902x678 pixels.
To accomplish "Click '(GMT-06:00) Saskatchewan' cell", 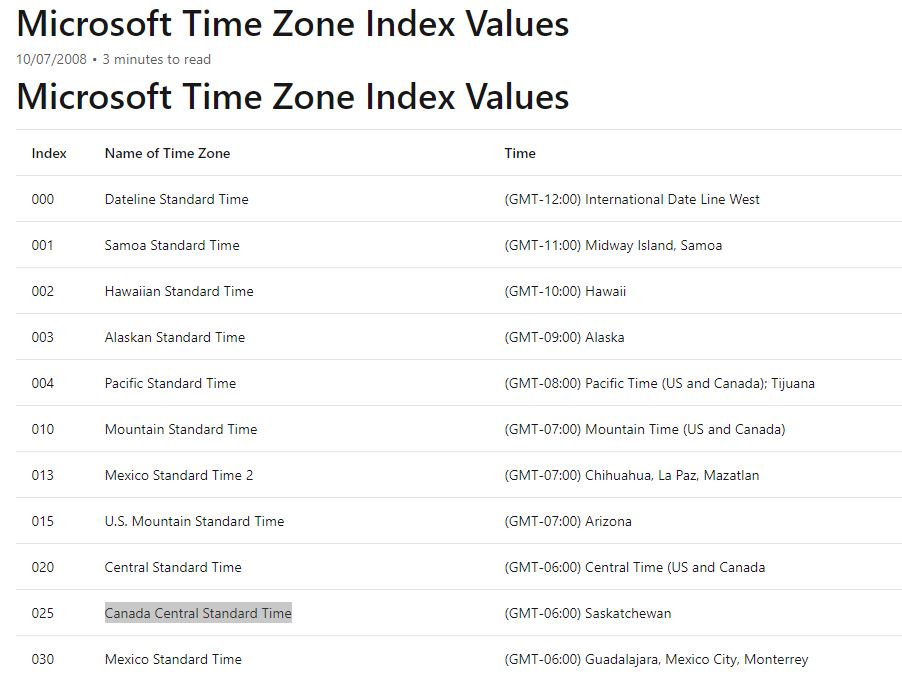I will pyautogui.click(x=588, y=613).
